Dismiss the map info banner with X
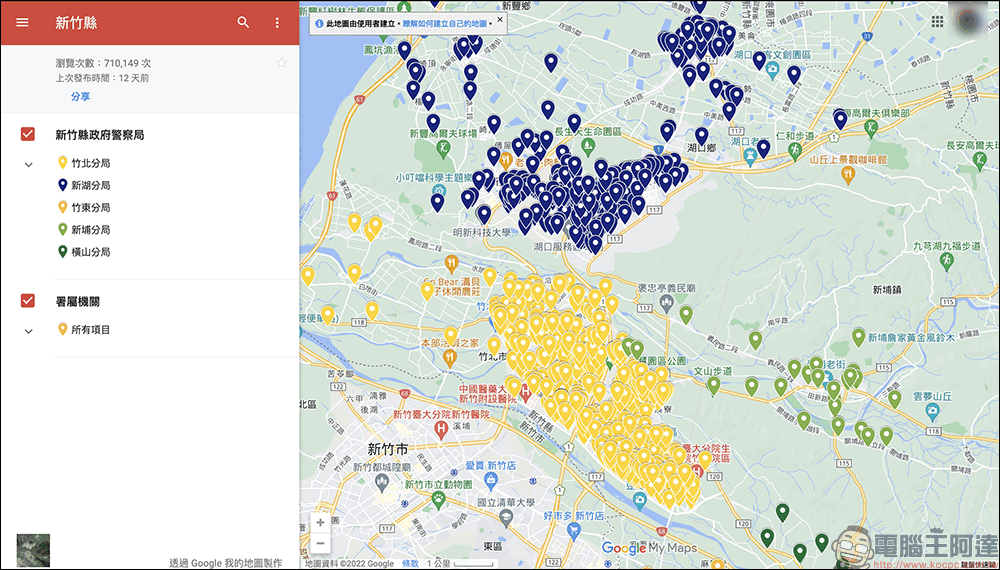 tap(500, 19)
